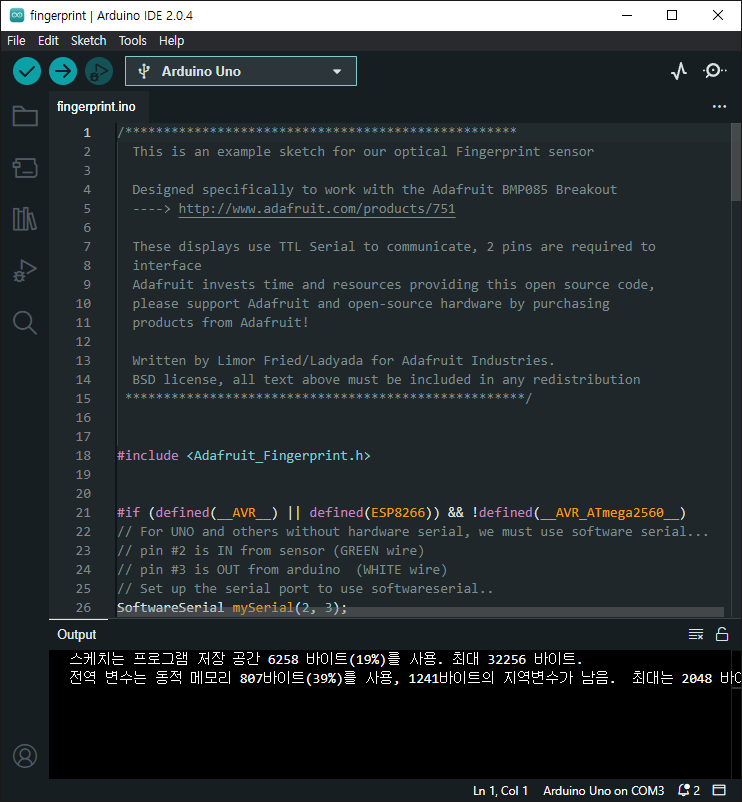Click the editor horizontal scrollbar
Screen dimensions: 742x802
click(x=420, y=612)
